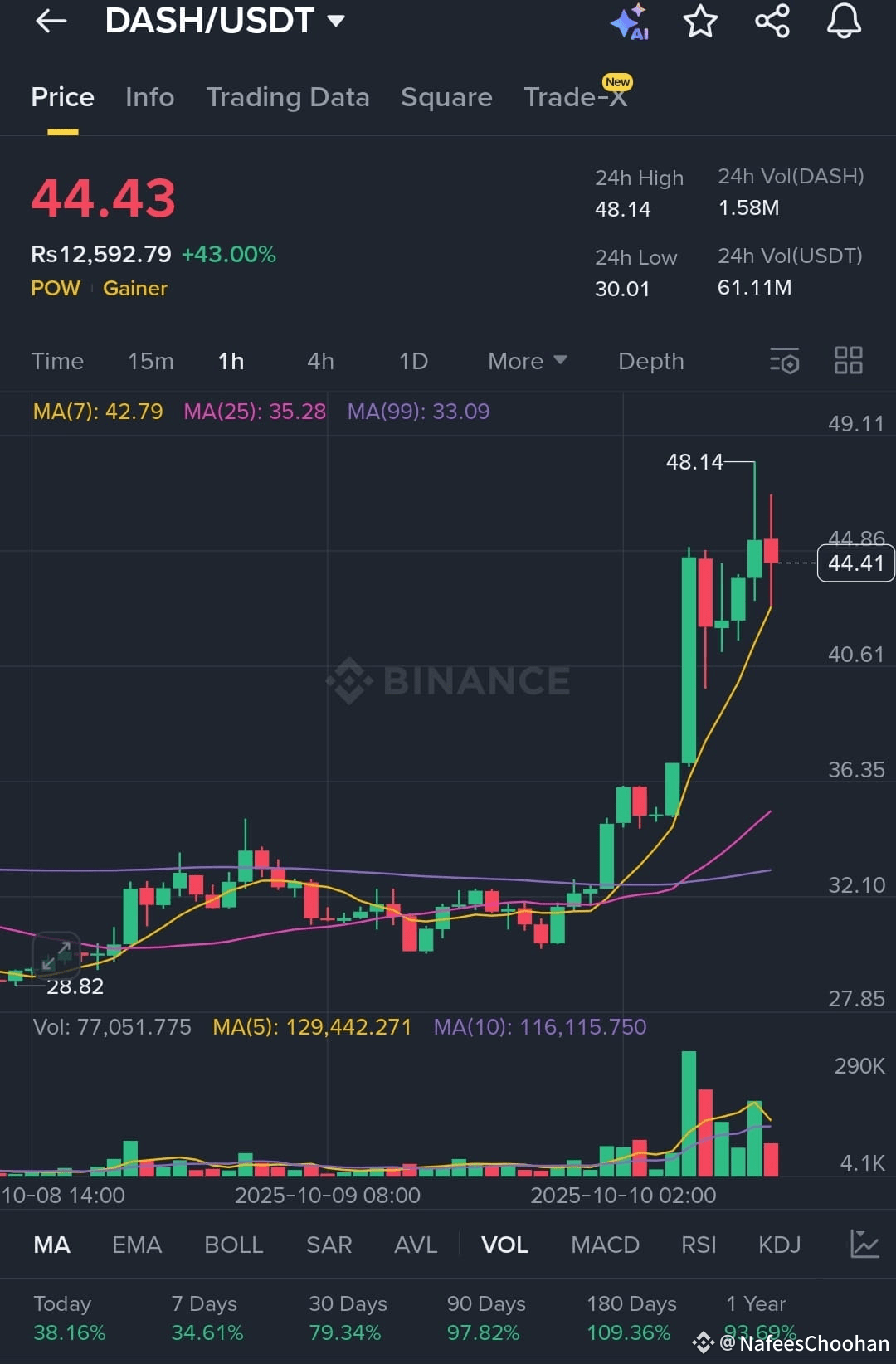The image size is (896, 1364).
Task: Tap the MA(99): 33.09 label
Action: pos(418,411)
